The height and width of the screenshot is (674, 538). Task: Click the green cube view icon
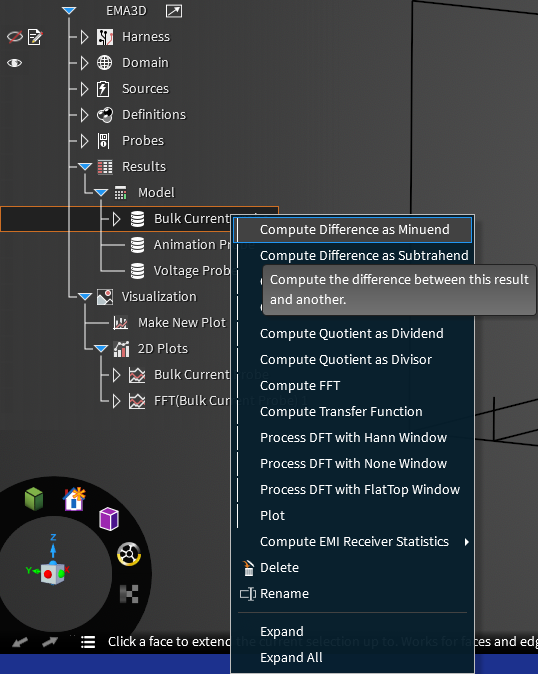click(x=34, y=499)
